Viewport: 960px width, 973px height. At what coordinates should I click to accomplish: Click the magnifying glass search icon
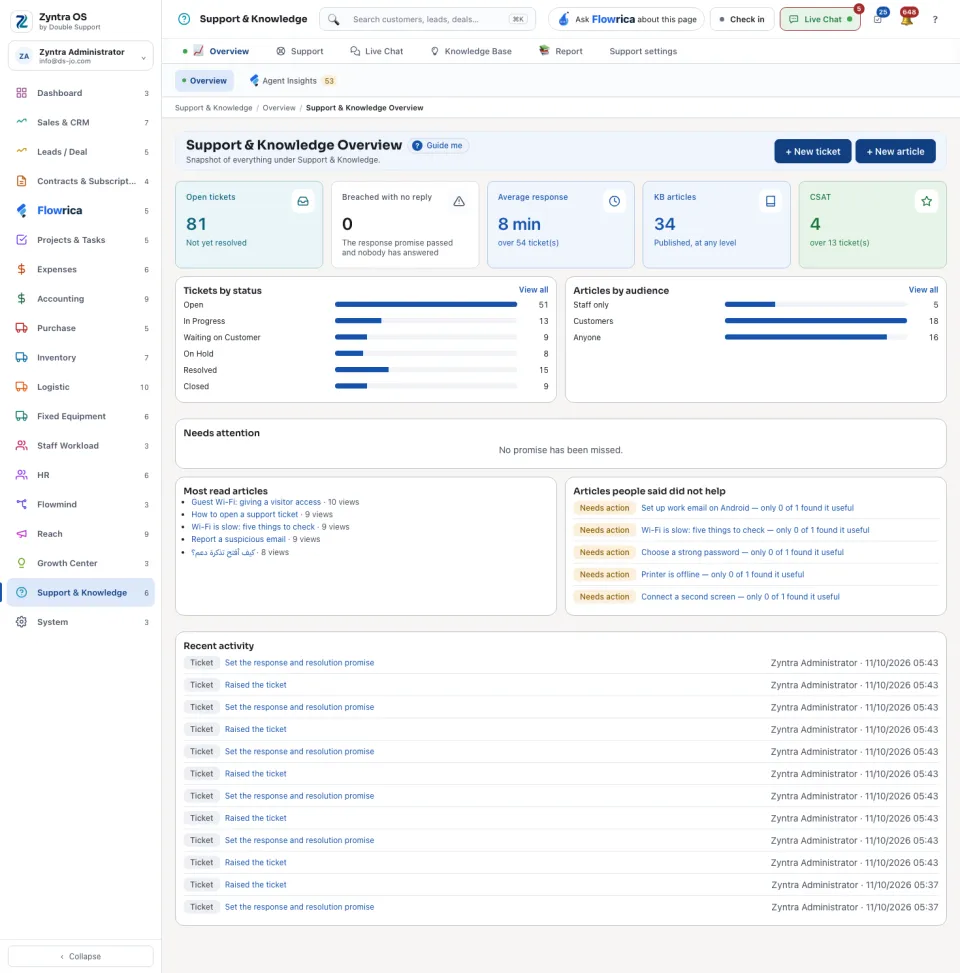pyautogui.click(x=334, y=19)
